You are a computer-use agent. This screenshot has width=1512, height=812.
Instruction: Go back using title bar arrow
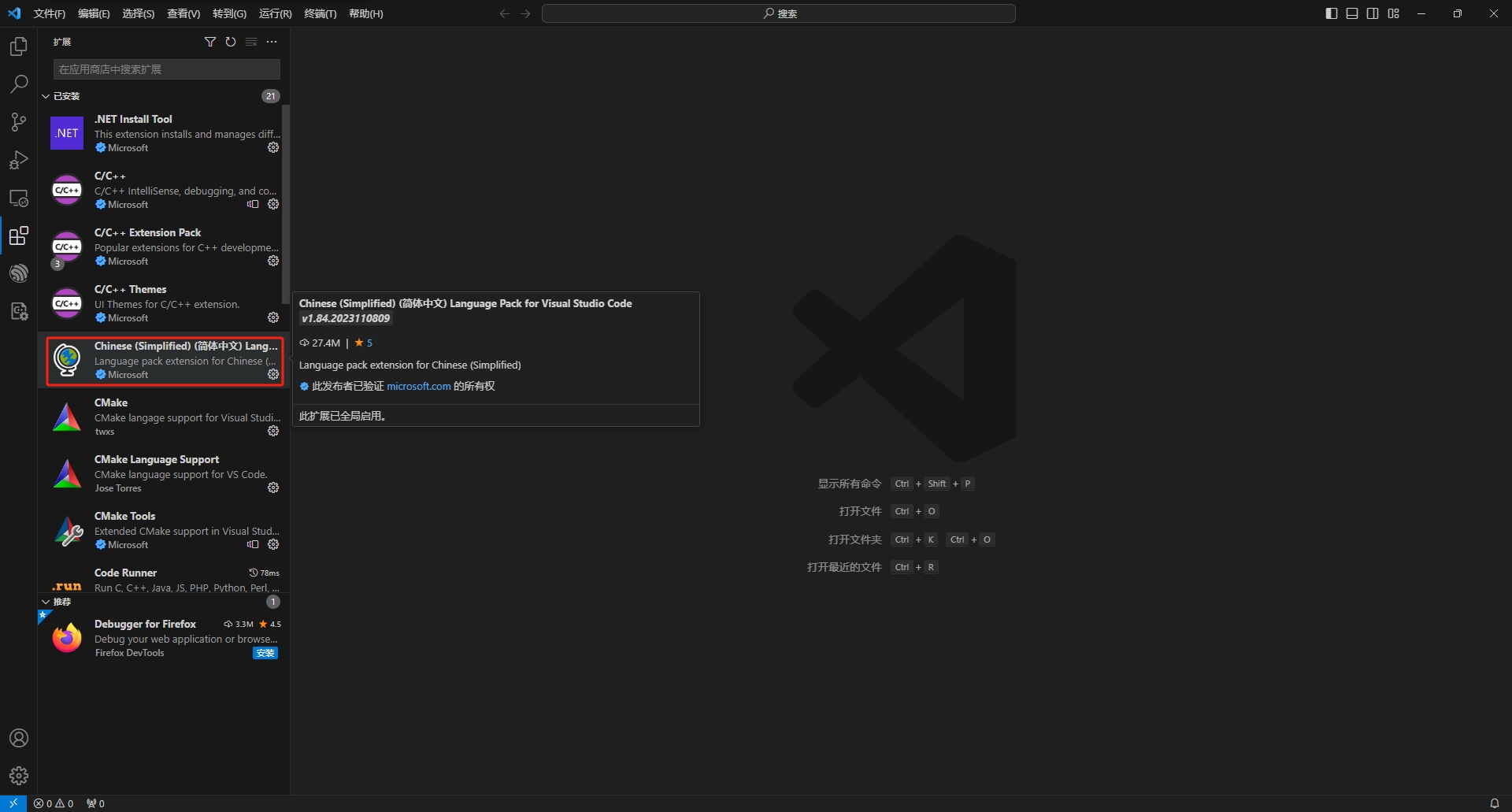(x=505, y=13)
